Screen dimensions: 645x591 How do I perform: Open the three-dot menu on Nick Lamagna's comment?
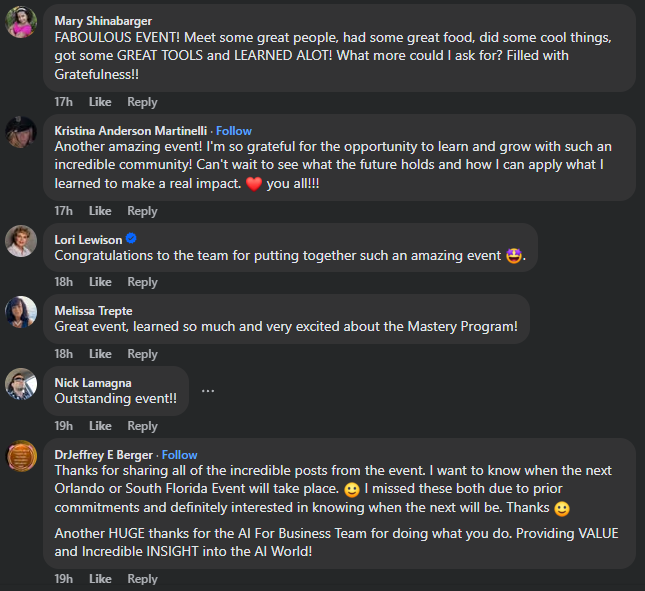click(208, 390)
